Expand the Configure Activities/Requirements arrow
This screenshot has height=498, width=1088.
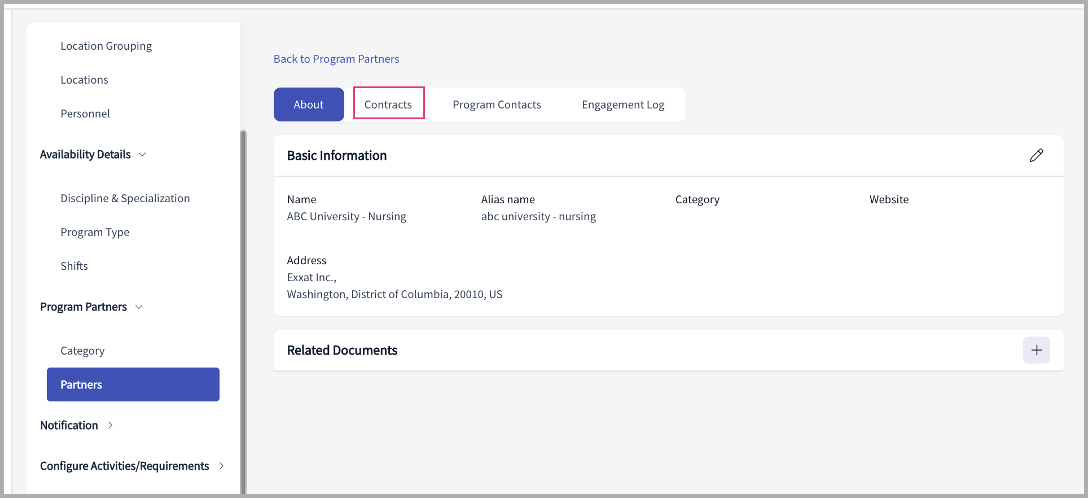[x=221, y=466]
